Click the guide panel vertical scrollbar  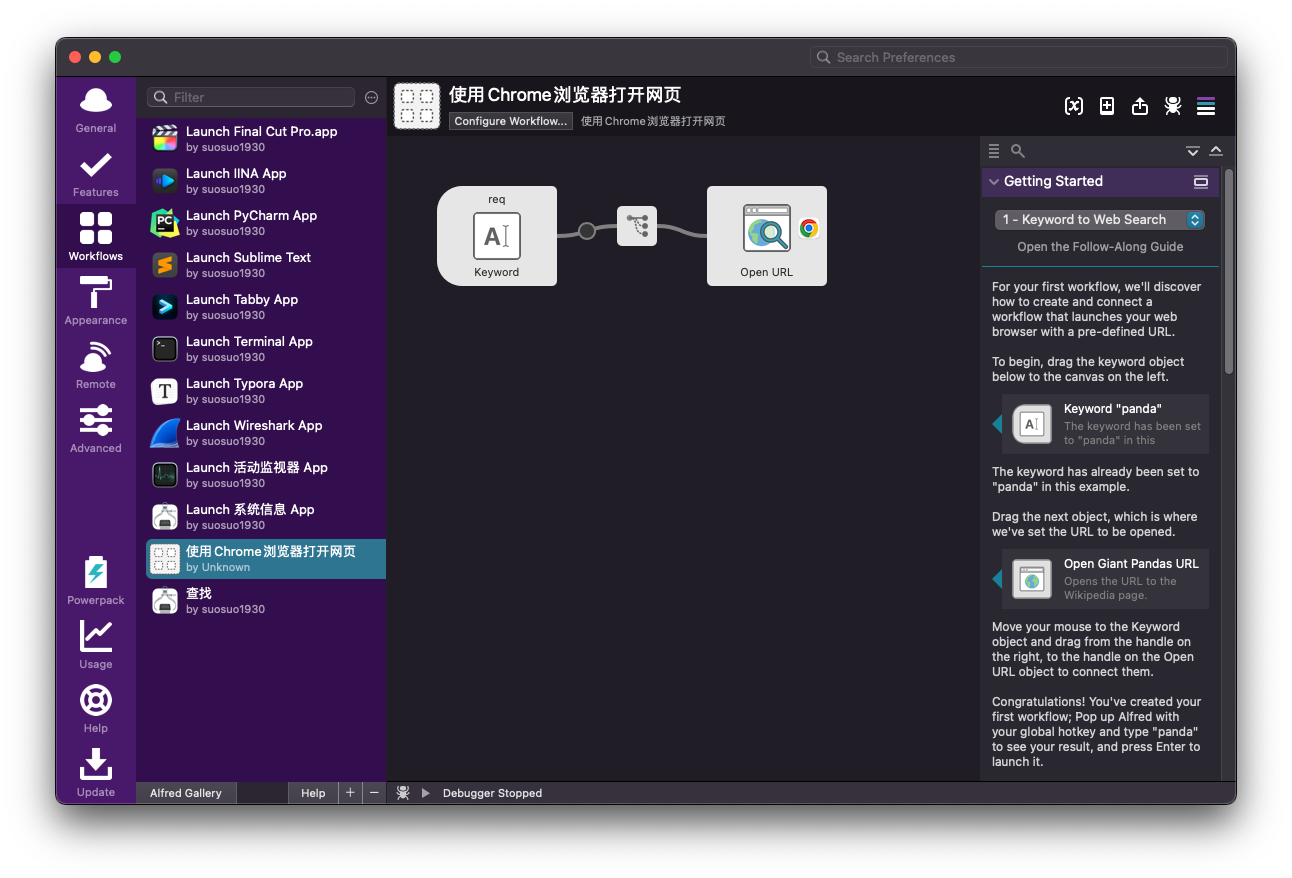click(x=1229, y=270)
